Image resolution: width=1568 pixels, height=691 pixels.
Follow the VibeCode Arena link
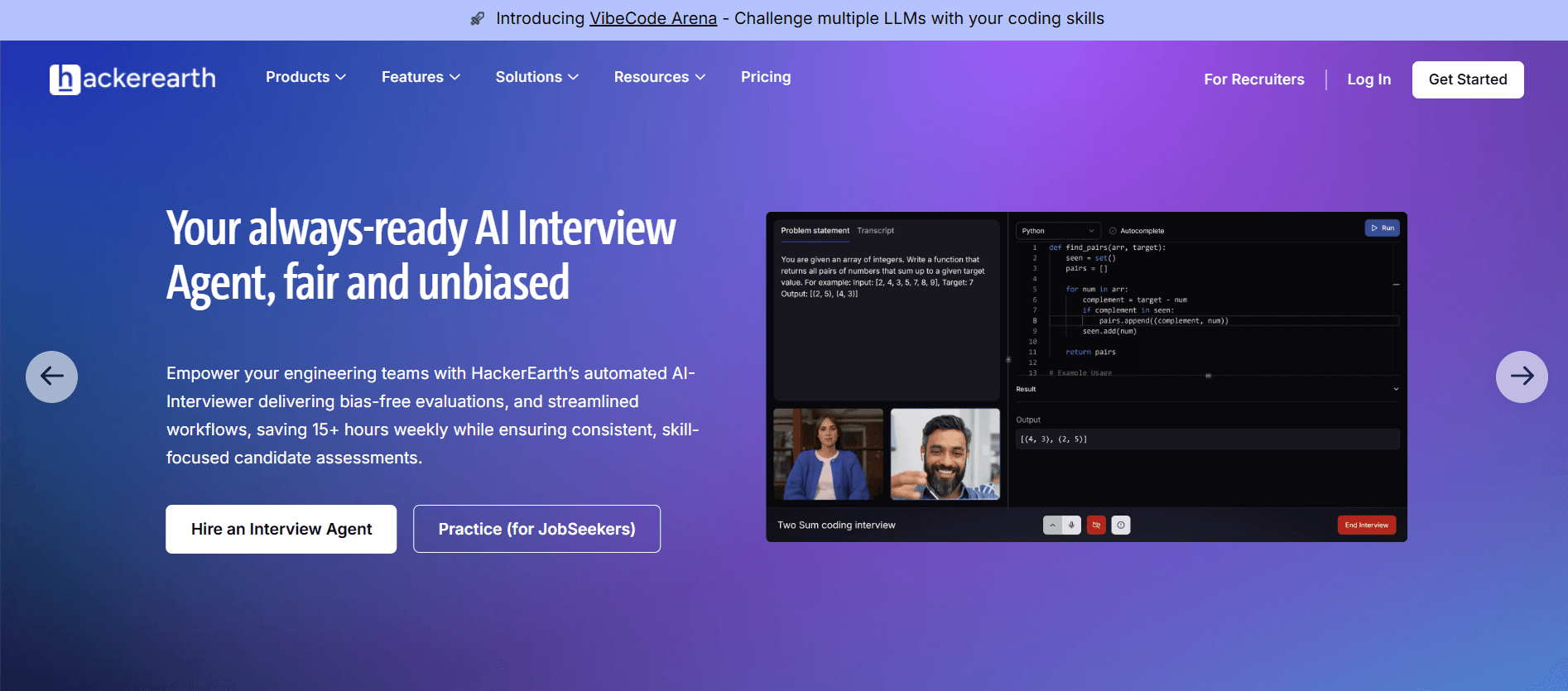(653, 18)
